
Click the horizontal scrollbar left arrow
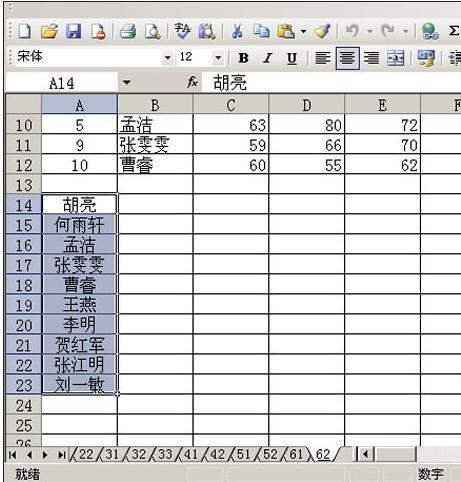coord(365,454)
